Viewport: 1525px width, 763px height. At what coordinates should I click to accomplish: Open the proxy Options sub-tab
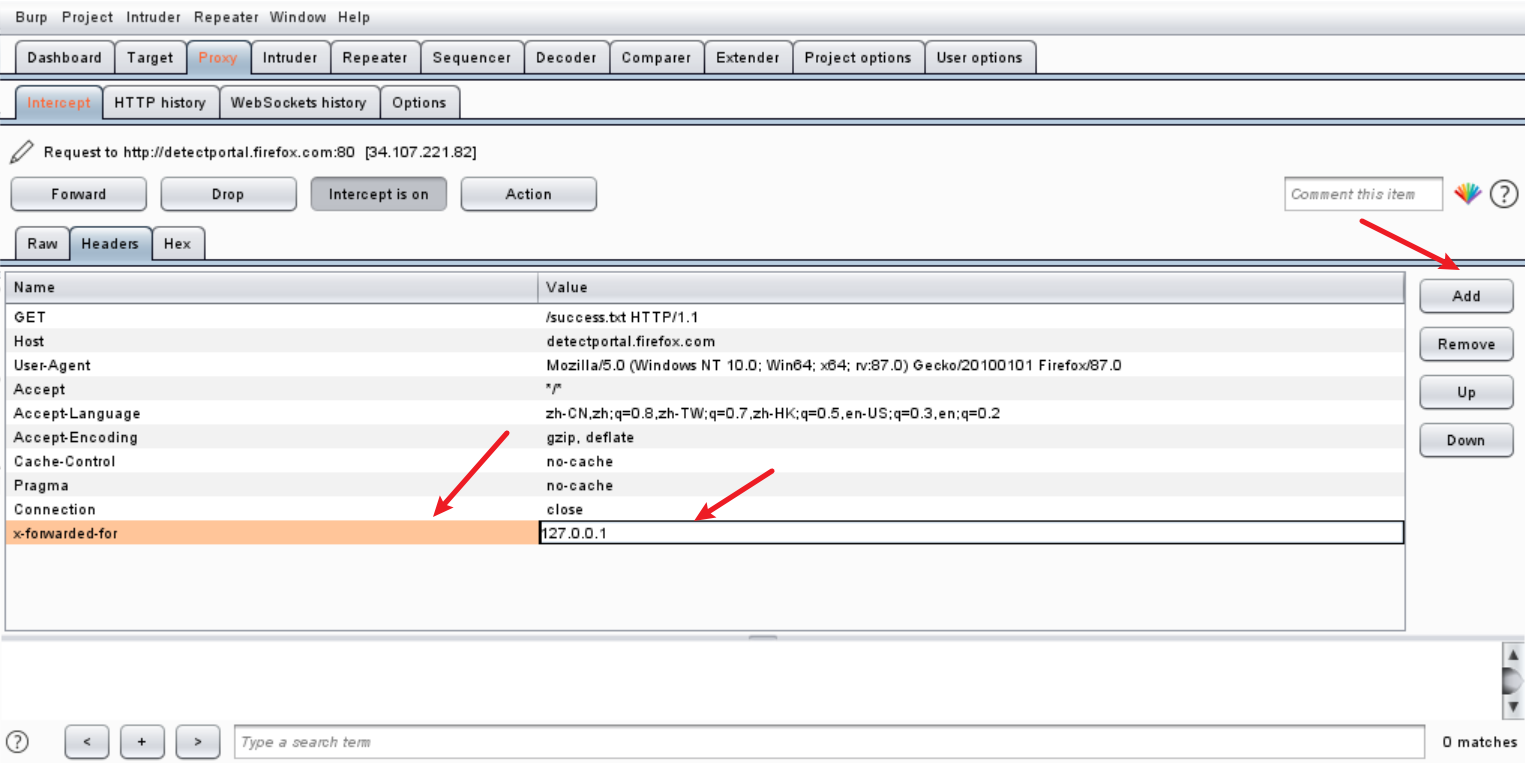click(x=419, y=102)
